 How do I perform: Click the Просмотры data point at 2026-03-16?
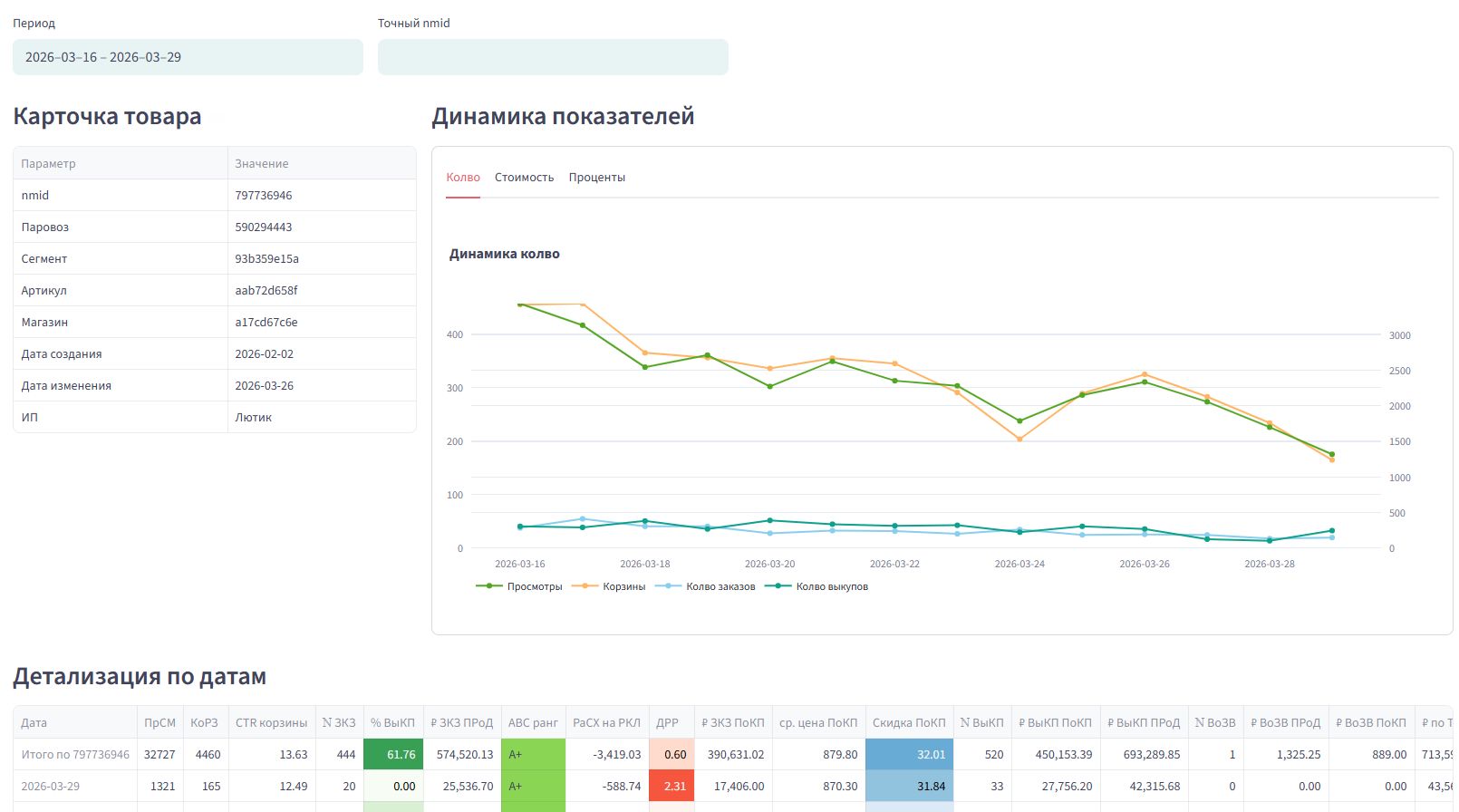click(x=520, y=304)
